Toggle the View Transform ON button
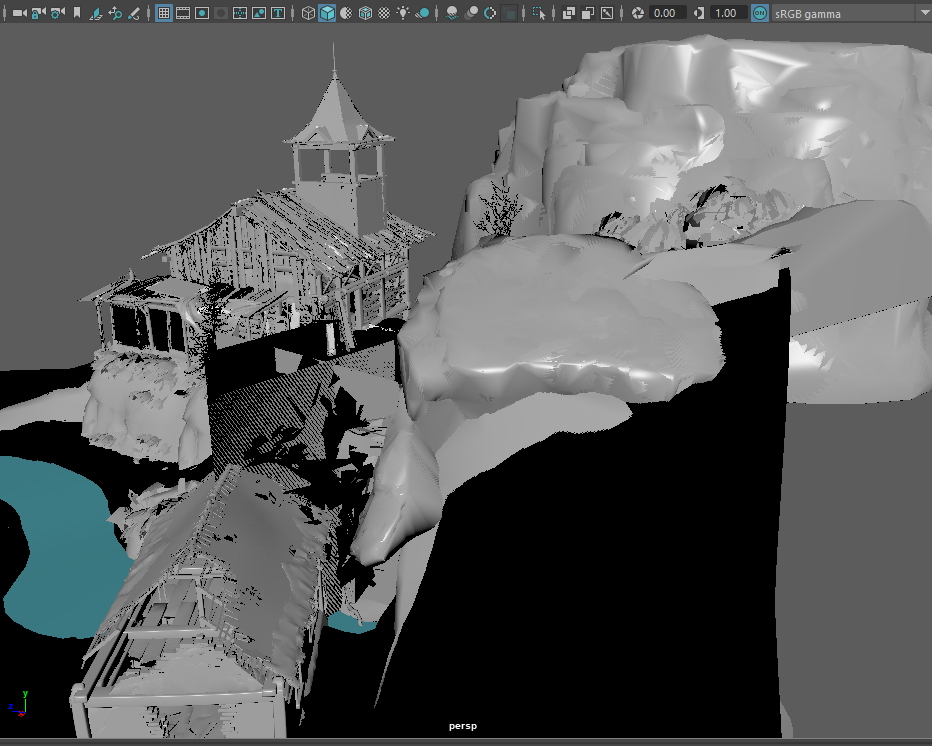The width and height of the screenshot is (932, 746). click(760, 13)
